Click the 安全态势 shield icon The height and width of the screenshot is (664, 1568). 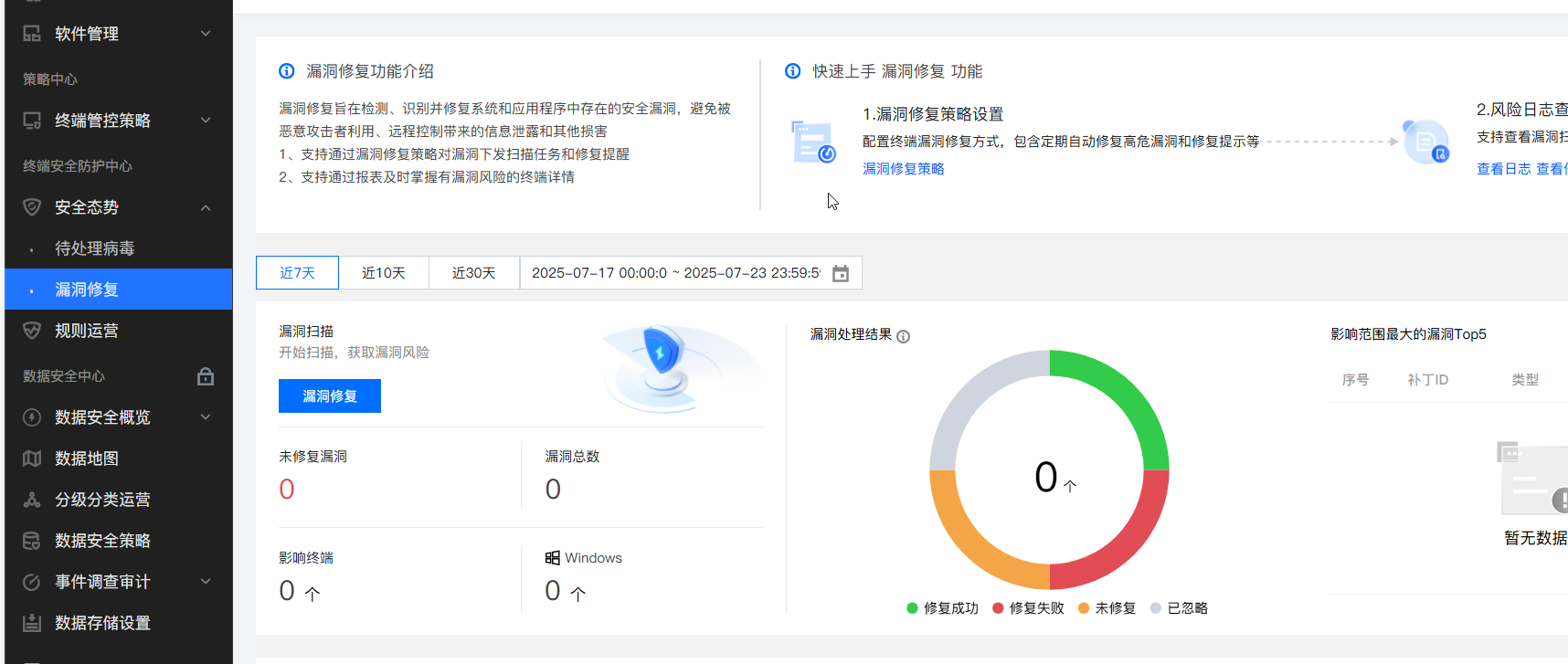click(32, 207)
